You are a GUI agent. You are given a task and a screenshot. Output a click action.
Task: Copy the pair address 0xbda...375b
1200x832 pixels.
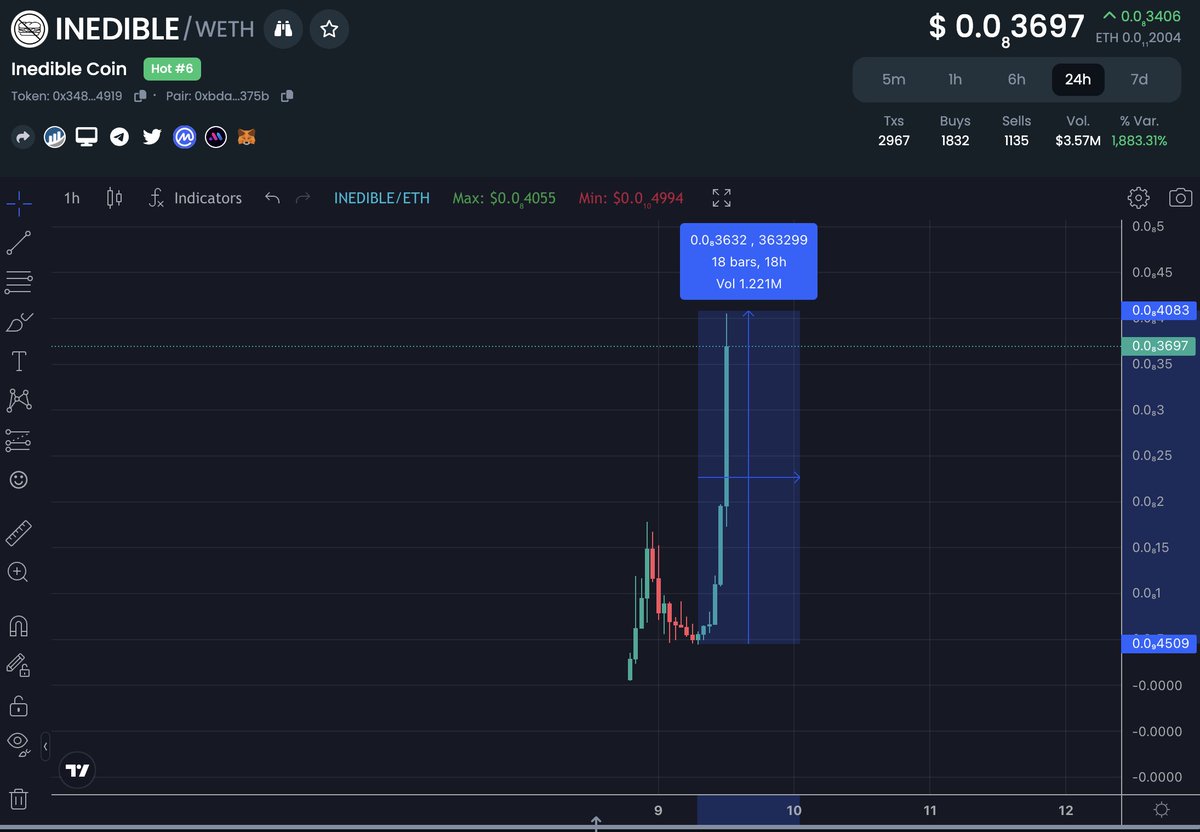click(x=287, y=96)
